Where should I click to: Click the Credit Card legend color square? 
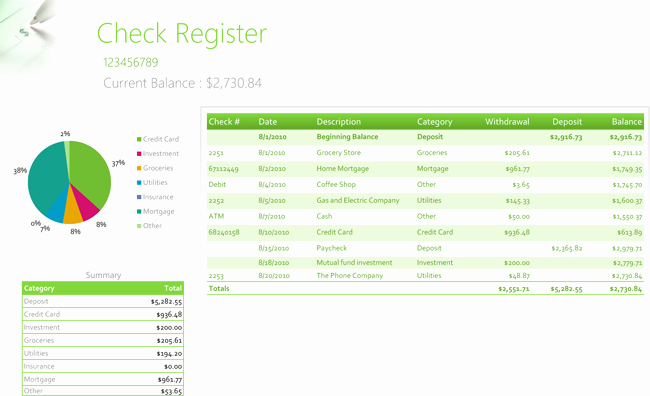tap(139, 139)
